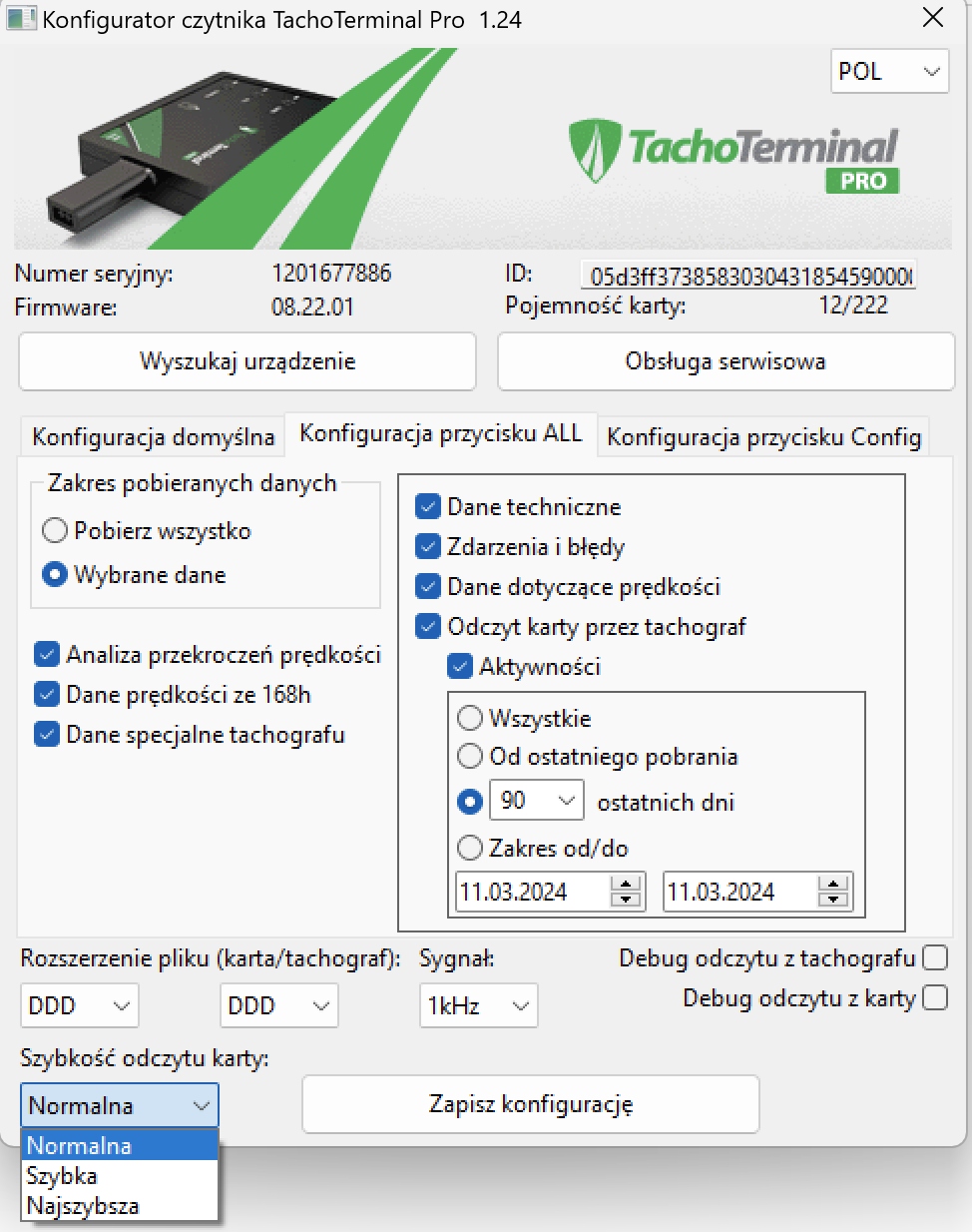Click Zapisz konfigurację button

[531, 1104]
